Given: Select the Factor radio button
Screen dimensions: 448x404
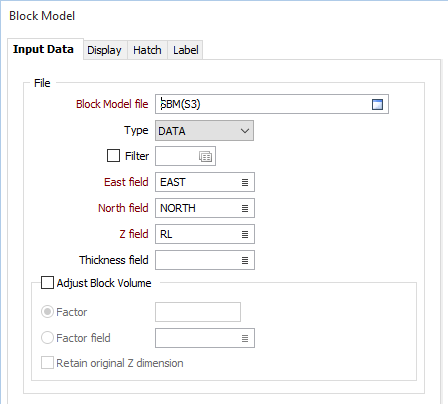Looking at the screenshot, I should (47, 312).
